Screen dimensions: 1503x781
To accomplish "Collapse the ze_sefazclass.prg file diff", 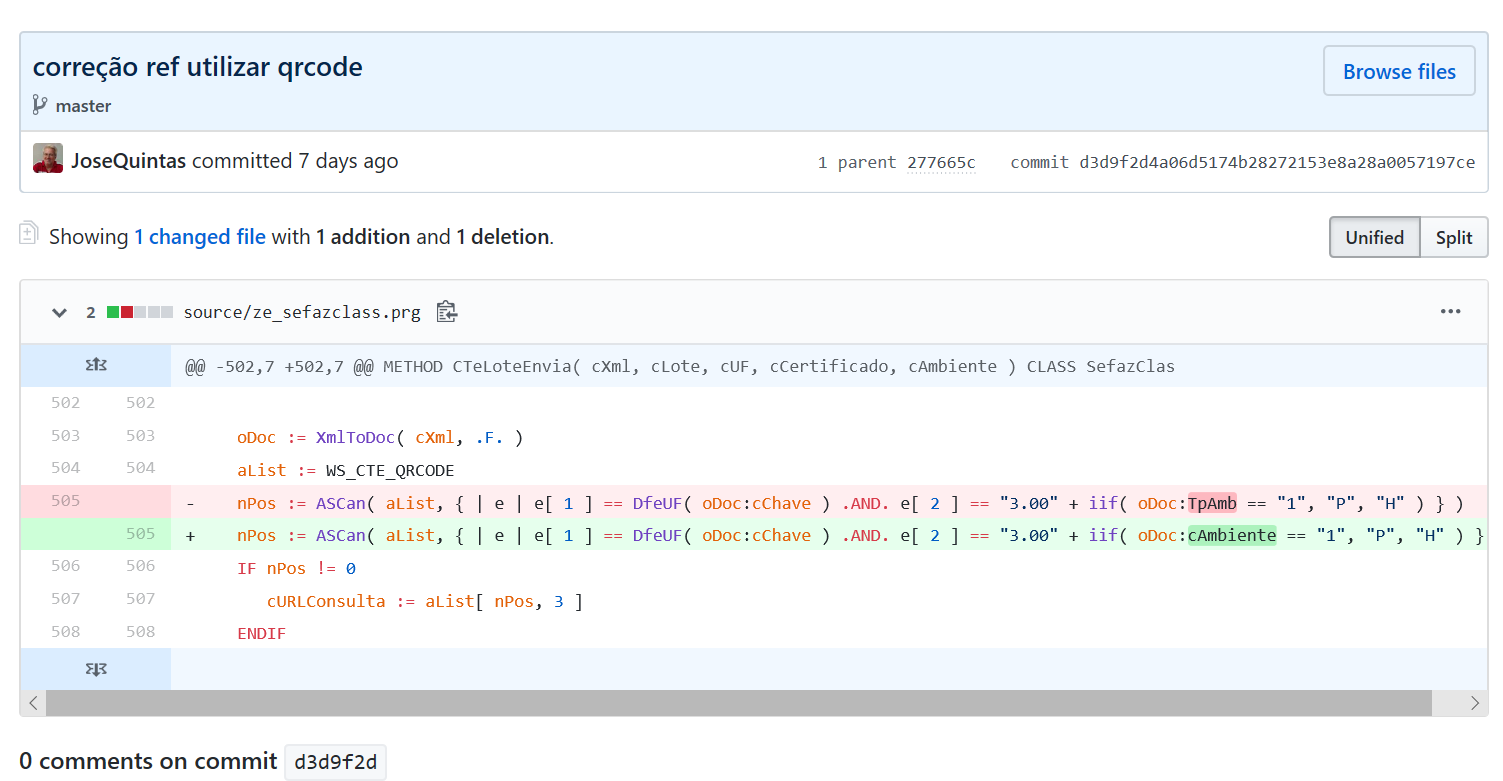I will (x=60, y=313).
